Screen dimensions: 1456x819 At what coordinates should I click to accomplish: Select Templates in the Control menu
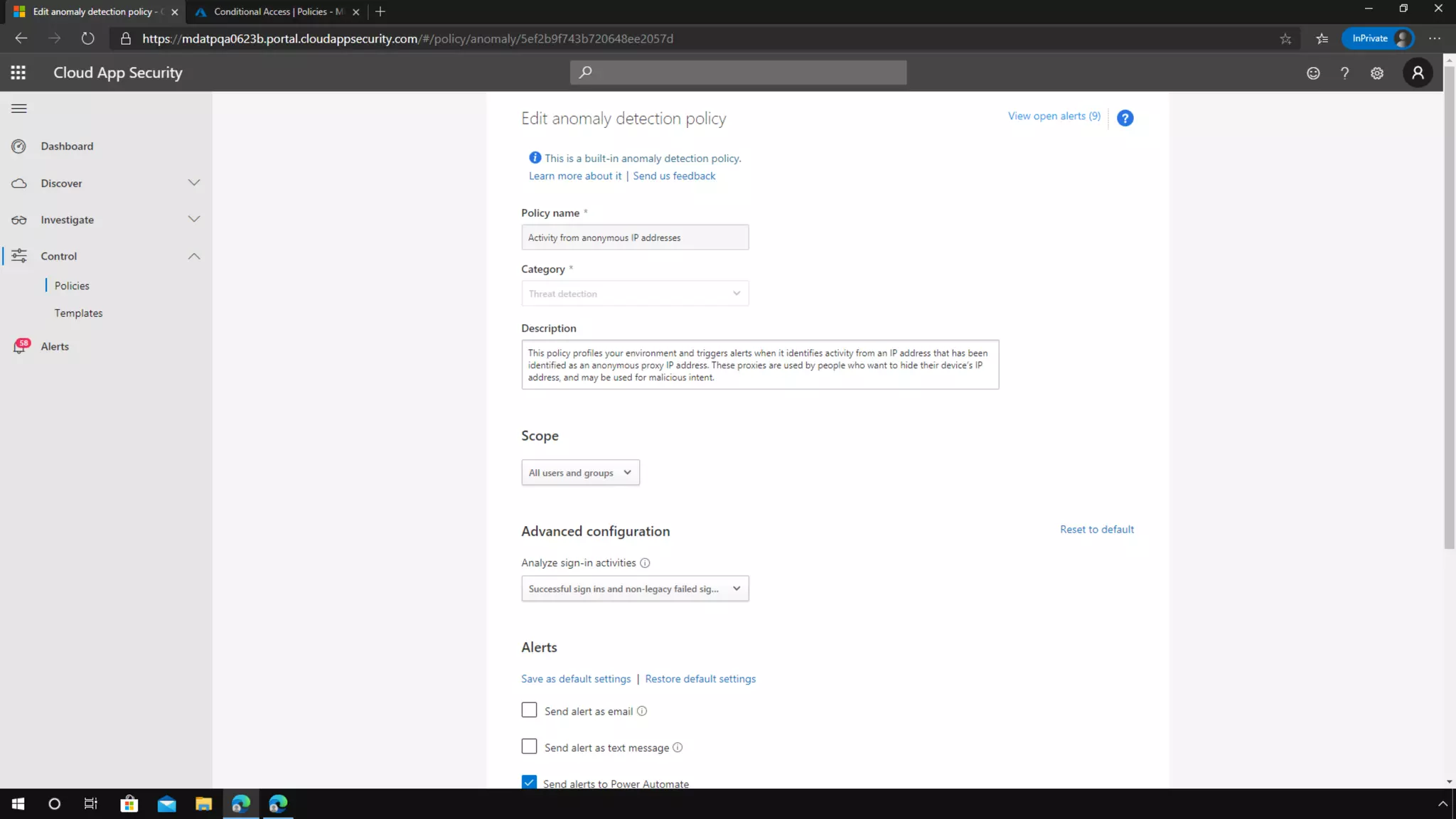pyautogui.click(x=78, y=313)
